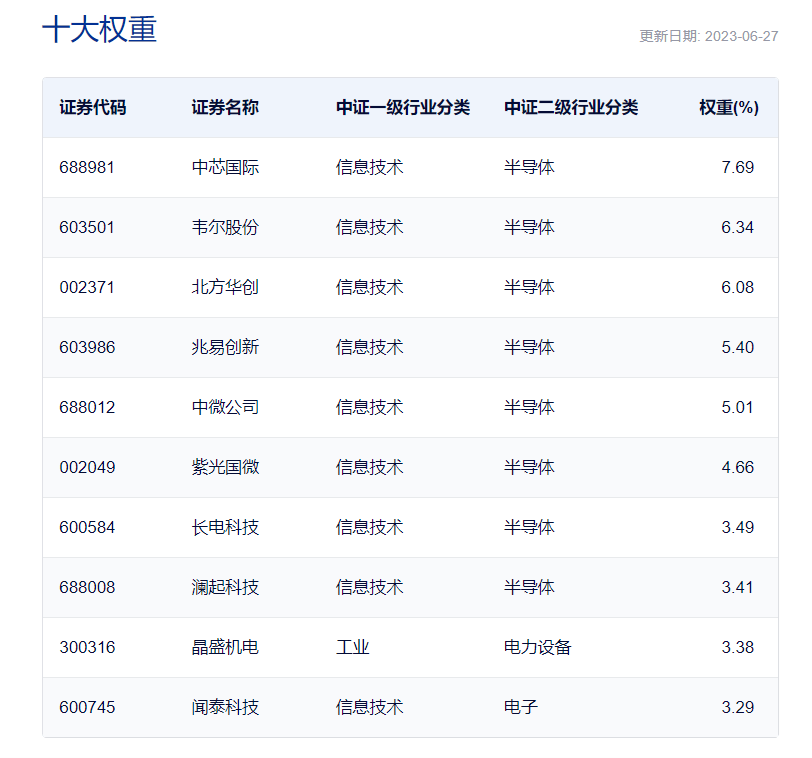Image resolution: width=812 pixels, height=758 pixels.
Task: Click weight value 3.49
Action: click(738, 528)
